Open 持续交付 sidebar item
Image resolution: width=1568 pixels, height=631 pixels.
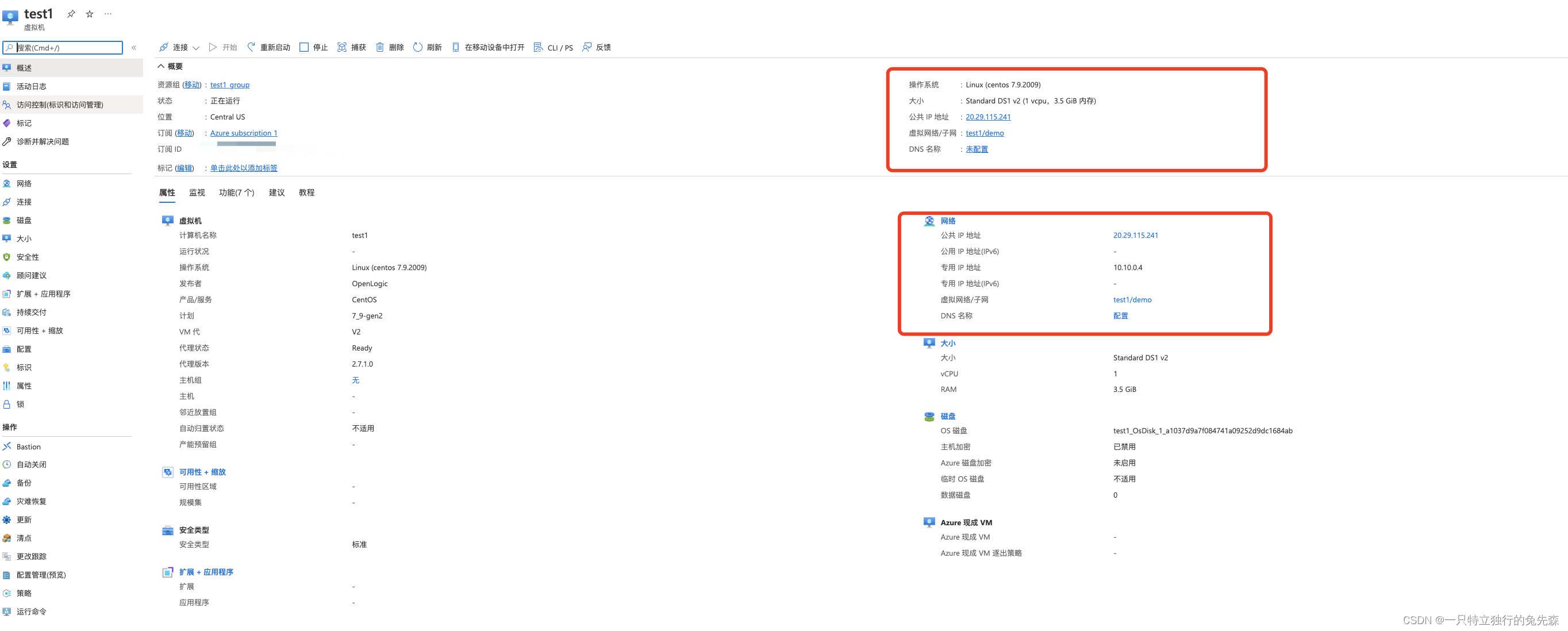click(71, 312)
